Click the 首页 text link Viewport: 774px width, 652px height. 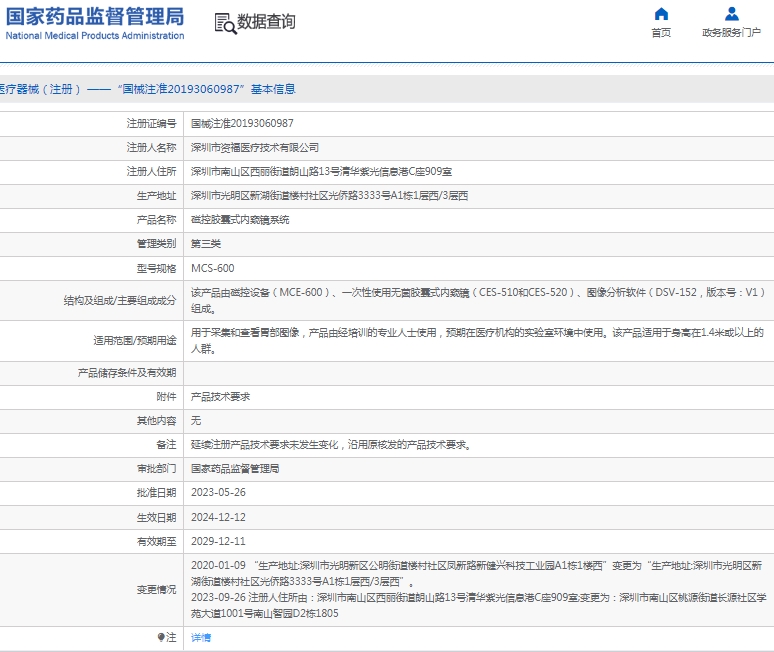[661, 33]
